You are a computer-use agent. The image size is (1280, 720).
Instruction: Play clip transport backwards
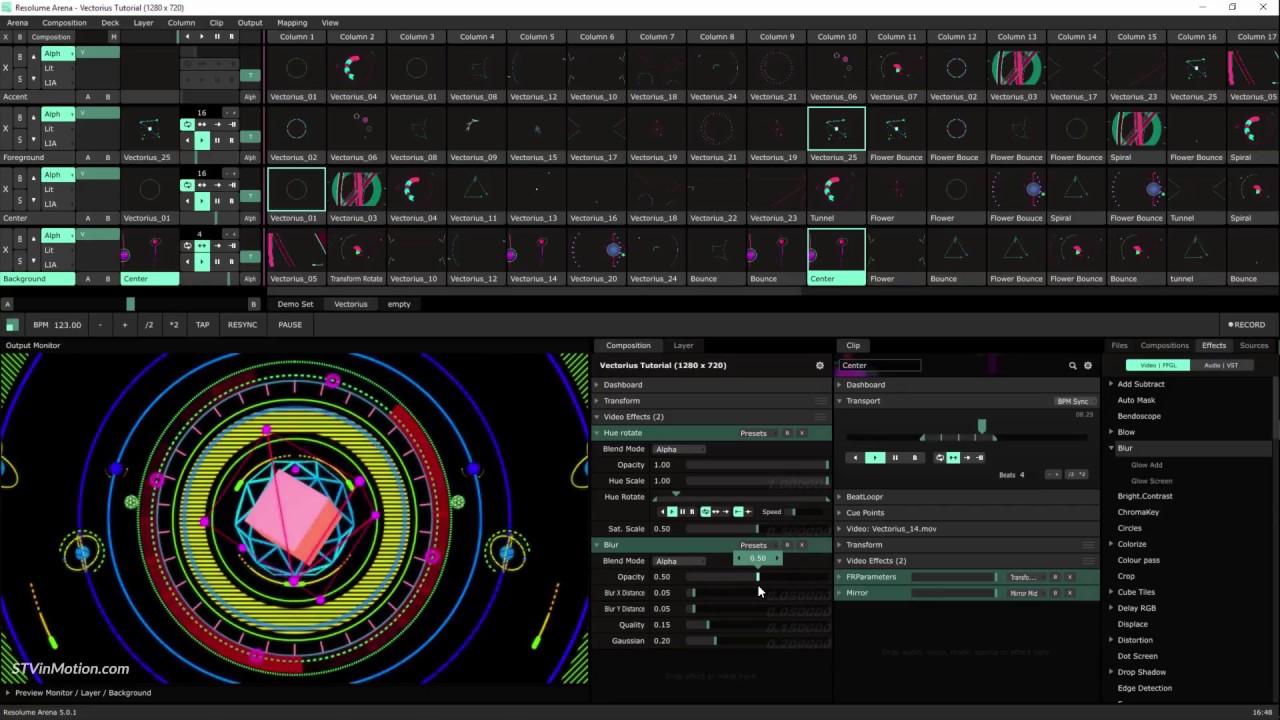[x=855, y=458]
